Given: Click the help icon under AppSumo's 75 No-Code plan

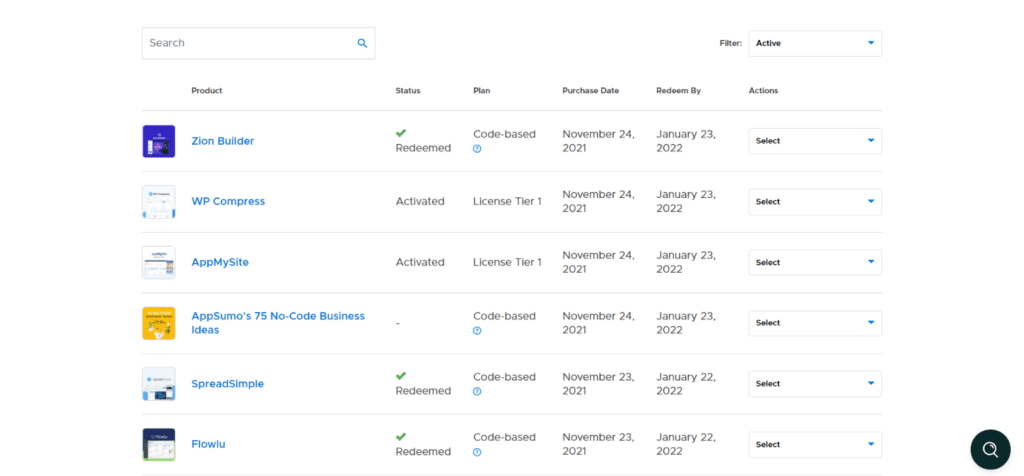Looking at the screenshot, I should tap(477, 331).
